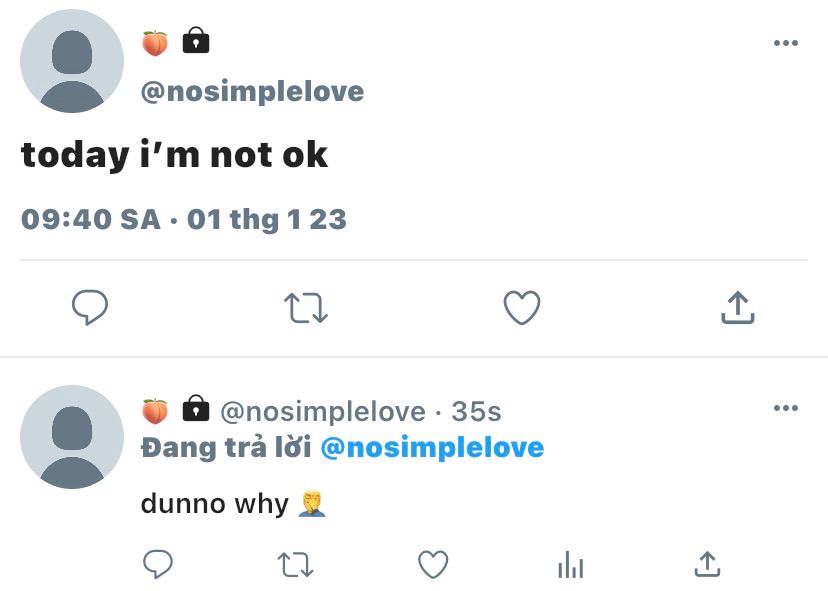This screenshot has height=591, width=828.
Task: Retweet the "dunno why" reply
Action: (x=295, y=565)
